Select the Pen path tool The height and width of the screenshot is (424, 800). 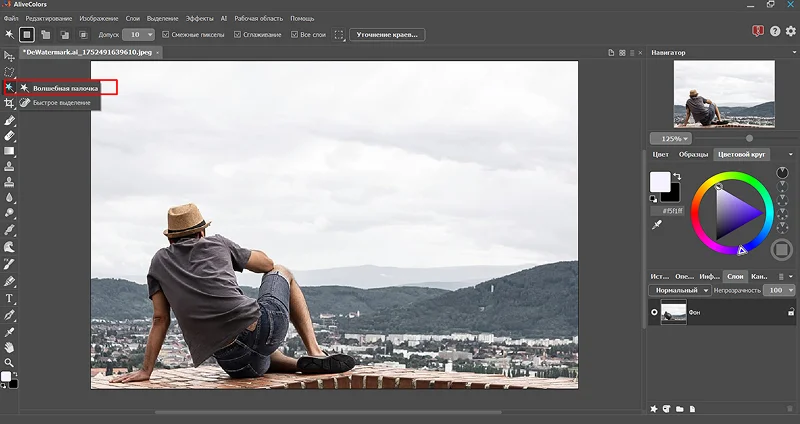click(9, 315)
